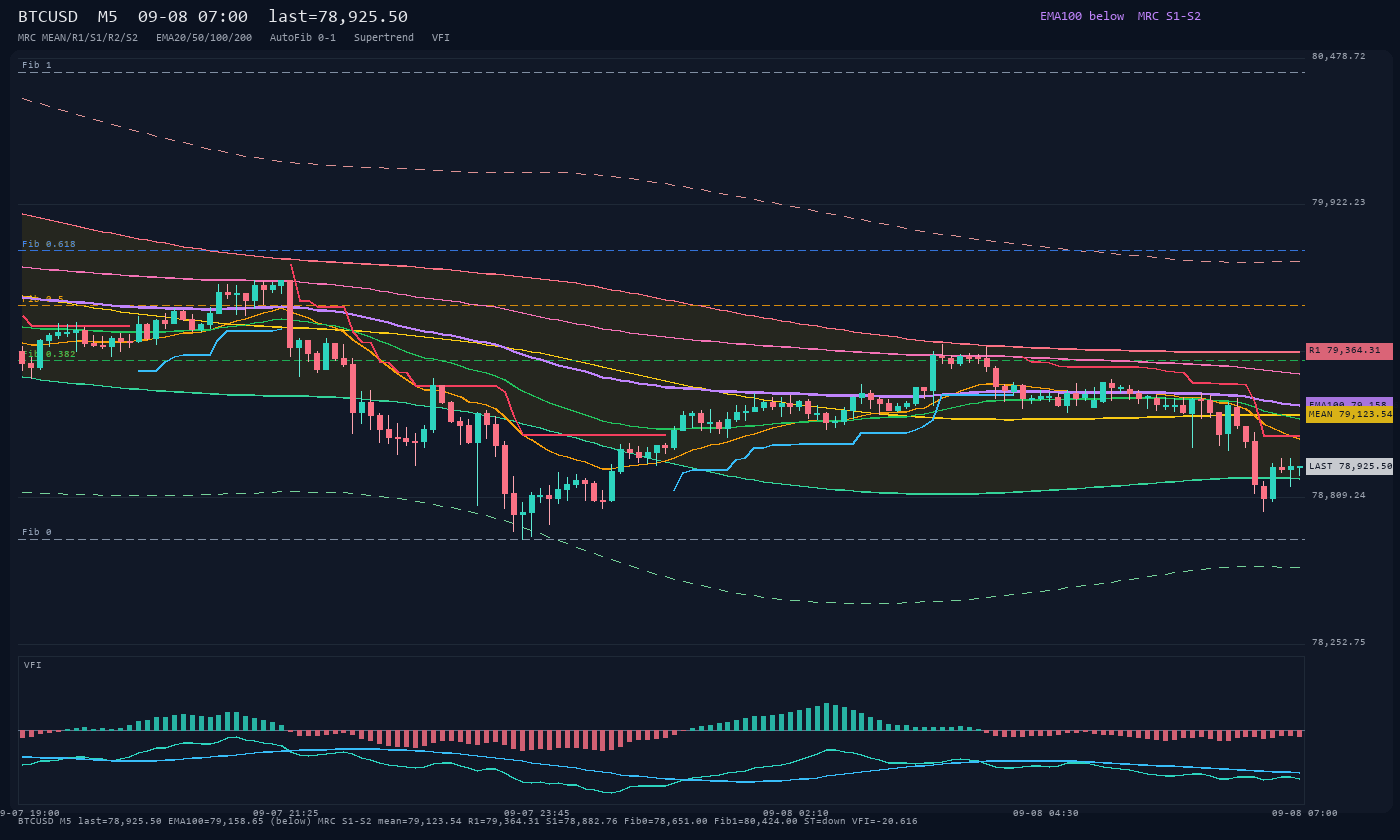
Task: Click the "79,922.23" price axis label
Action: coord(1338,202)
